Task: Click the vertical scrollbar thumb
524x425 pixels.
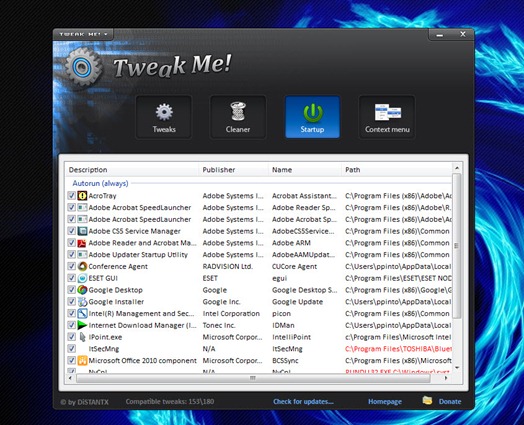Action: point(456,246)
